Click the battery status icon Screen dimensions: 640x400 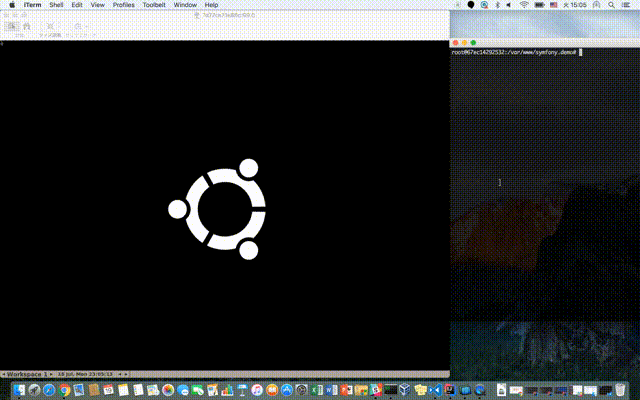[540, 5]
